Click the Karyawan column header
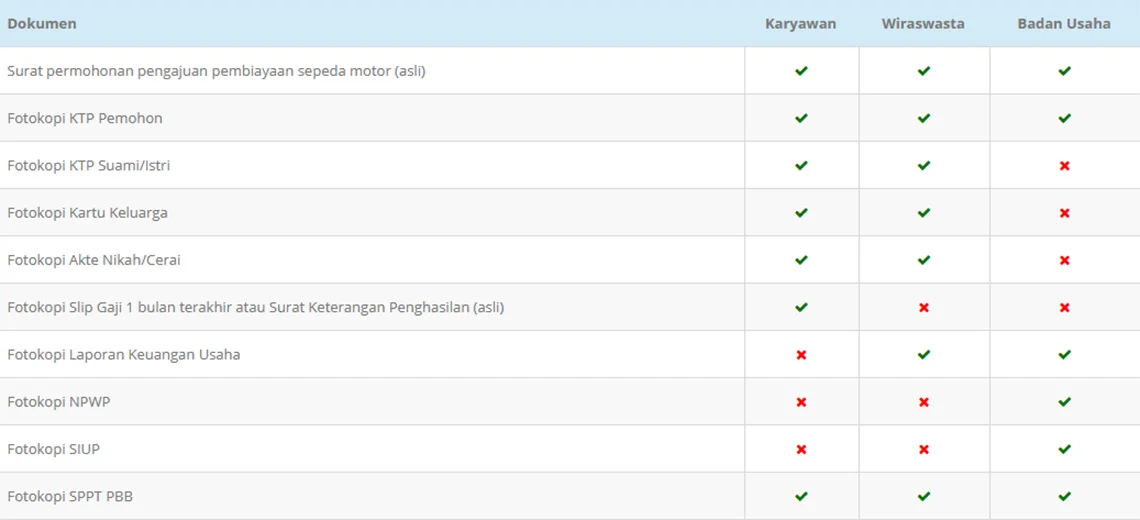The width and height of the screenshot is (1140, 520). click(x=800, y=24)
